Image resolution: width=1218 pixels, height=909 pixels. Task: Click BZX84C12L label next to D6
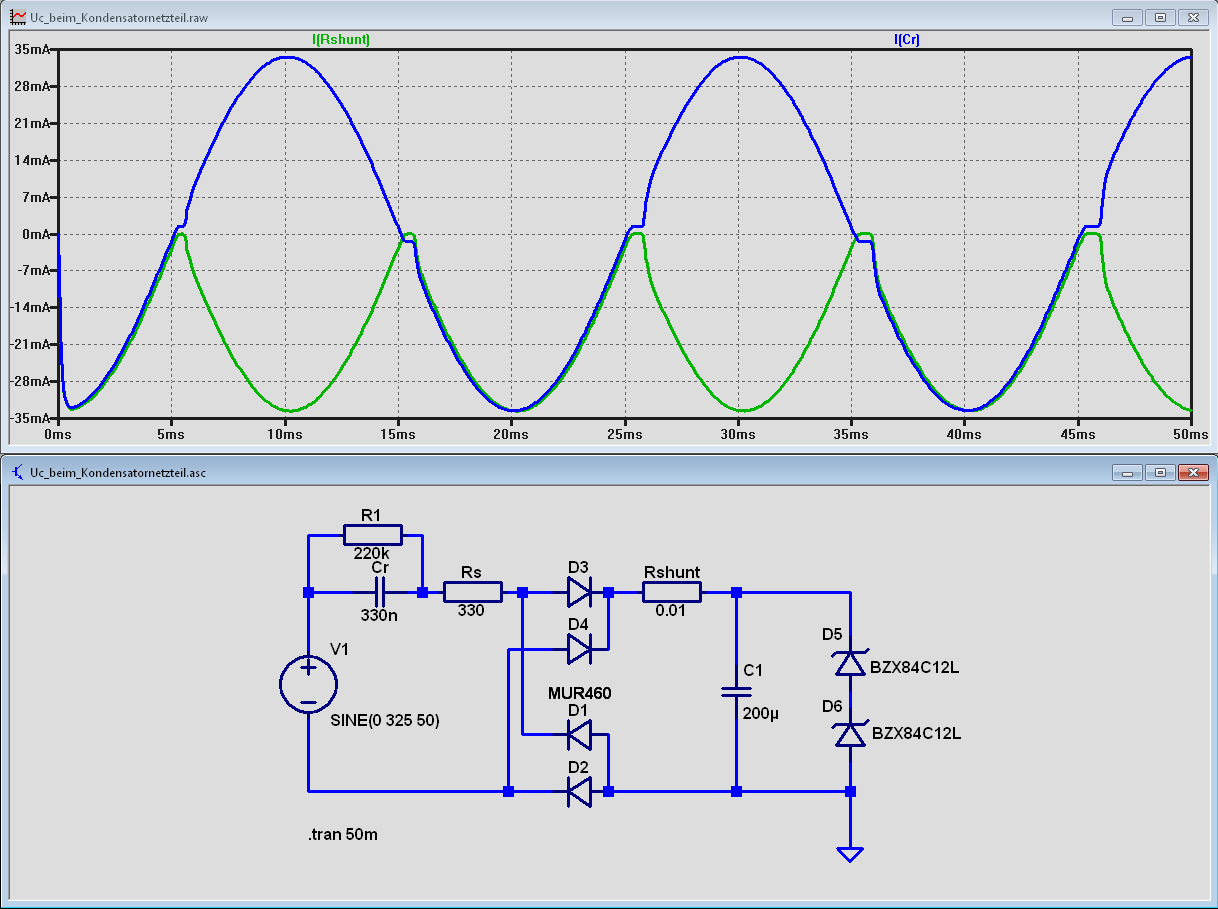click(916, 733)
